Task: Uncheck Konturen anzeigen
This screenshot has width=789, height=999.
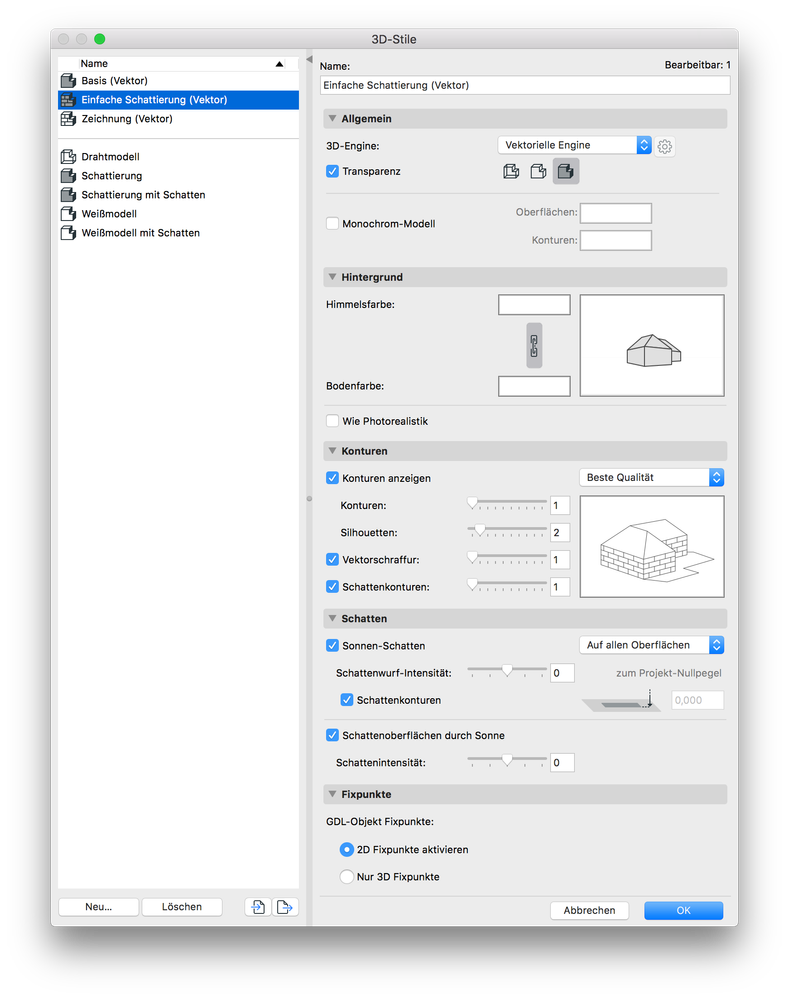Action: point(332,478)
